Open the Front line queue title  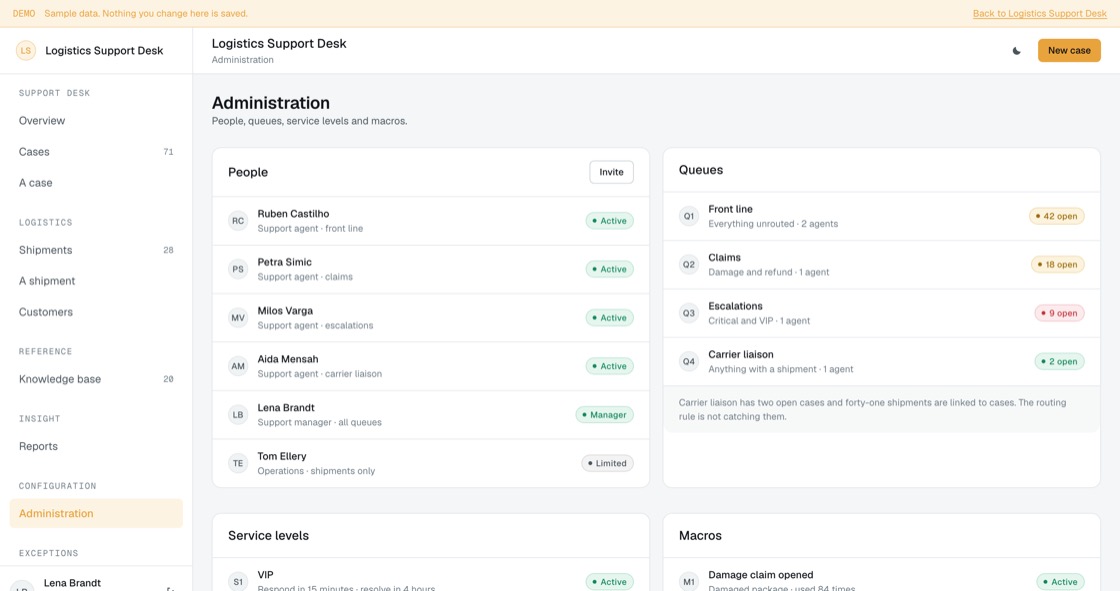coord(730,209)
